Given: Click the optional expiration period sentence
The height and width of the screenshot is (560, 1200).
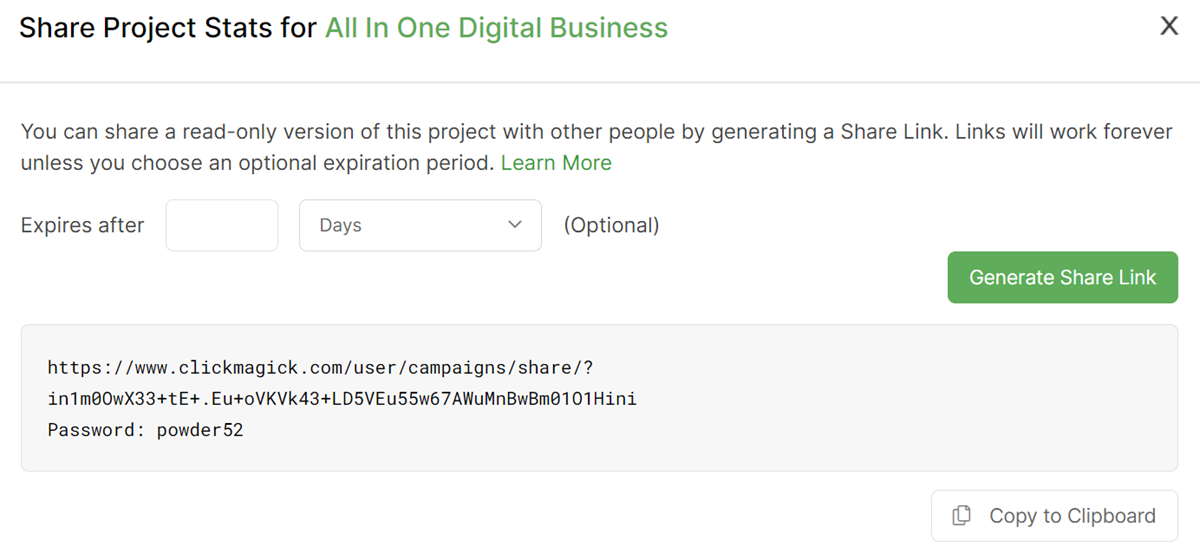Looking at the screenshot, I should tap(257, 163).
